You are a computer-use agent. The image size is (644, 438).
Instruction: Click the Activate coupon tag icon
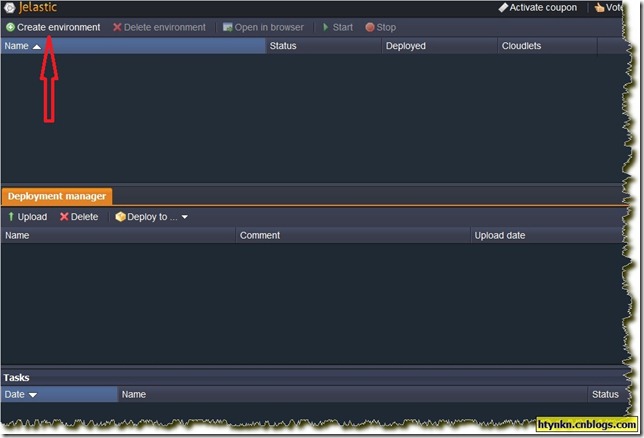pos(503,7)
